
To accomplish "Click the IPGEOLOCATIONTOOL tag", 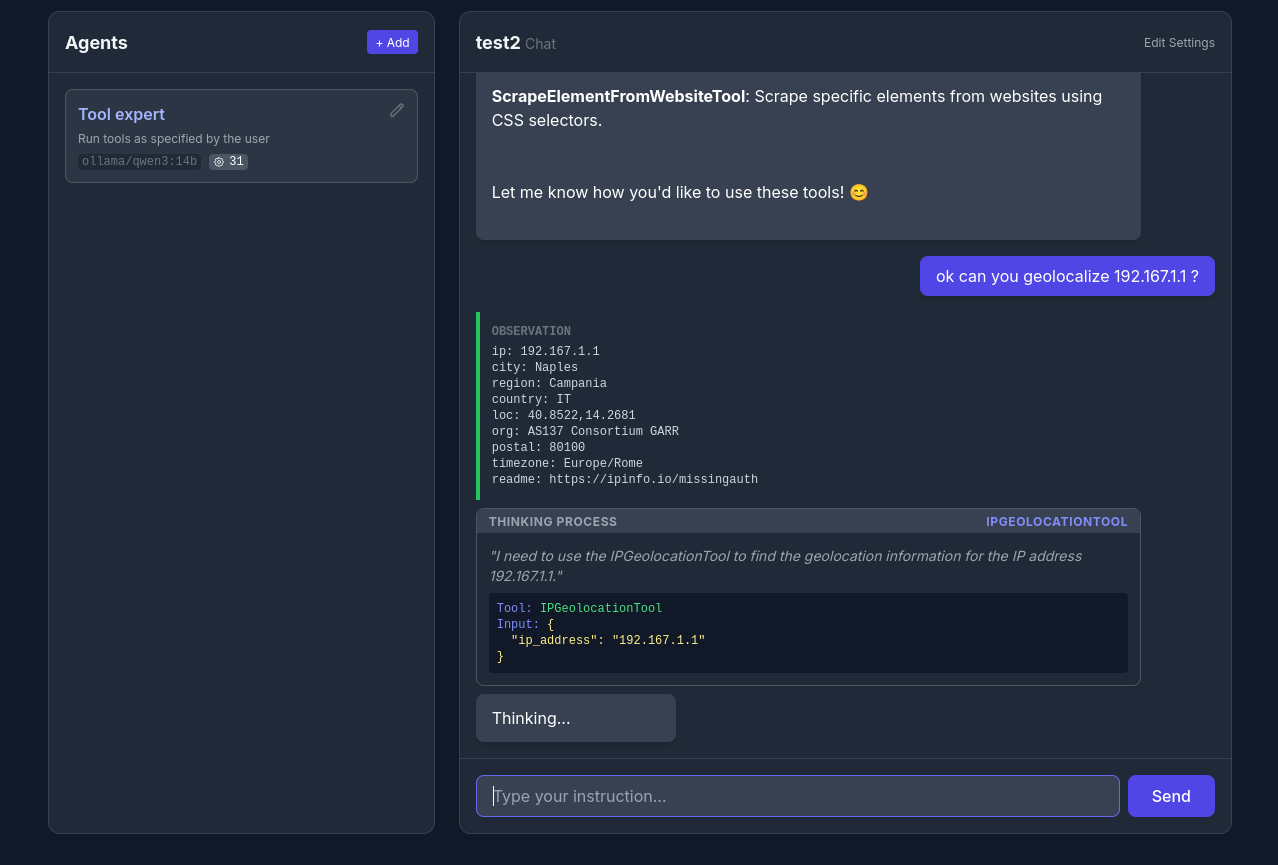I will [1056, 521].
